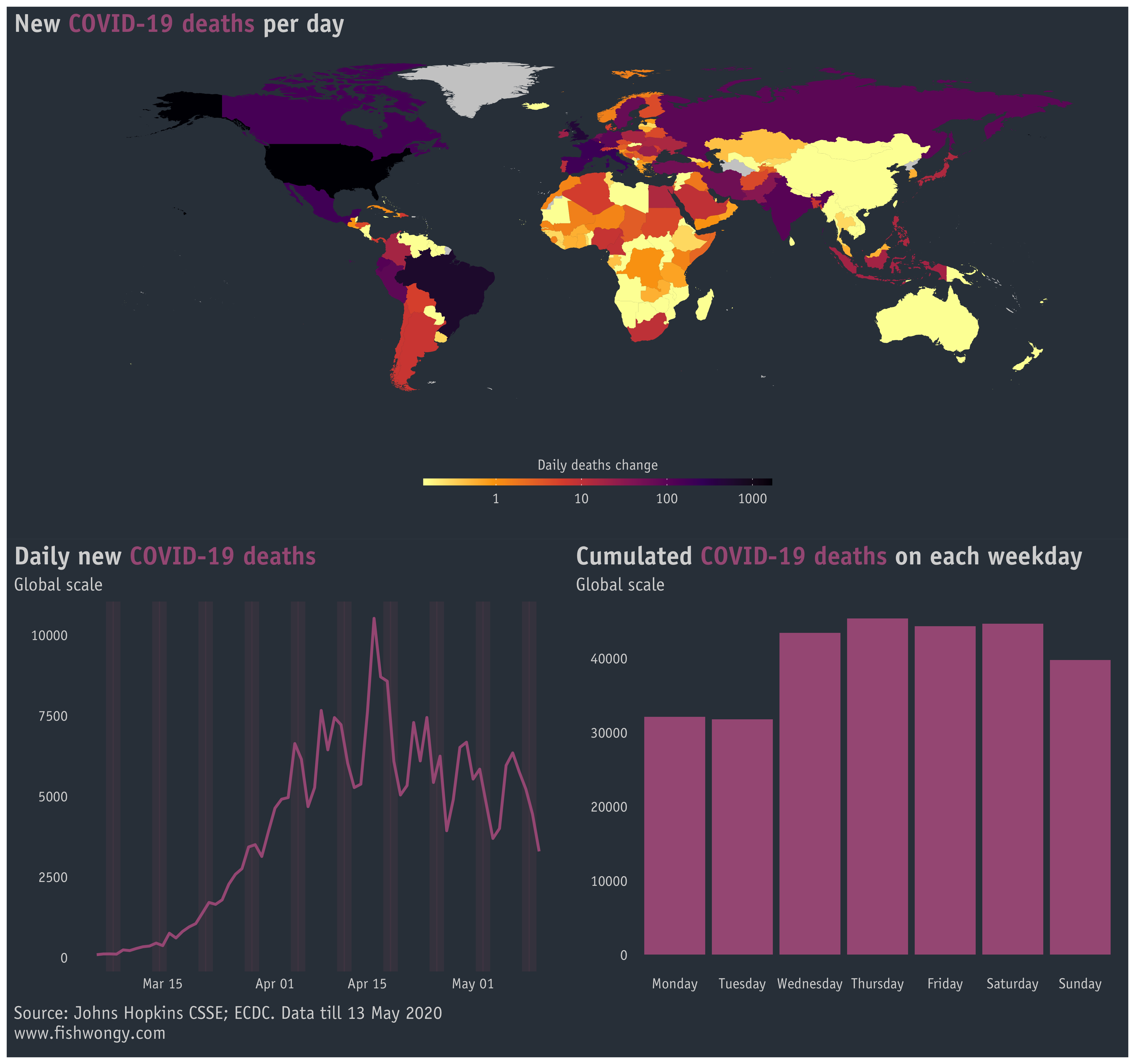Click the x-axis label 'May 01'

point(473,984)
